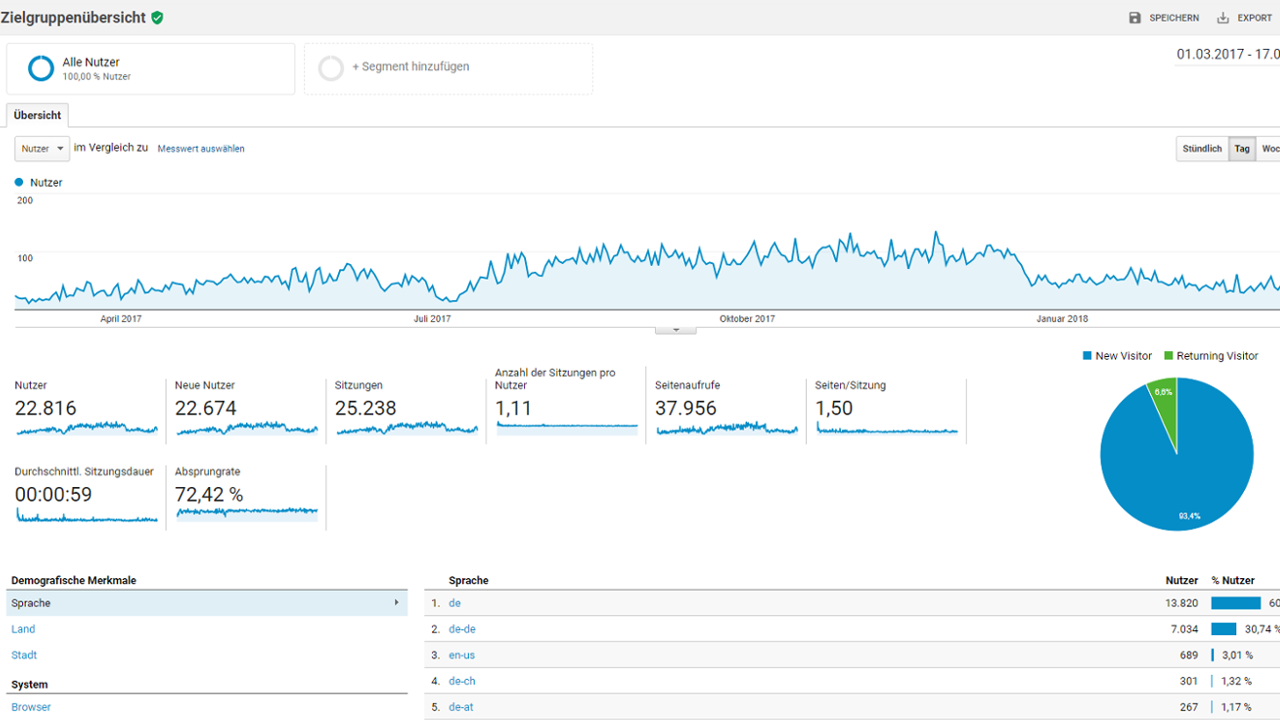
Task: Click + Segment hinzufügen
Action: coord(411,67)
